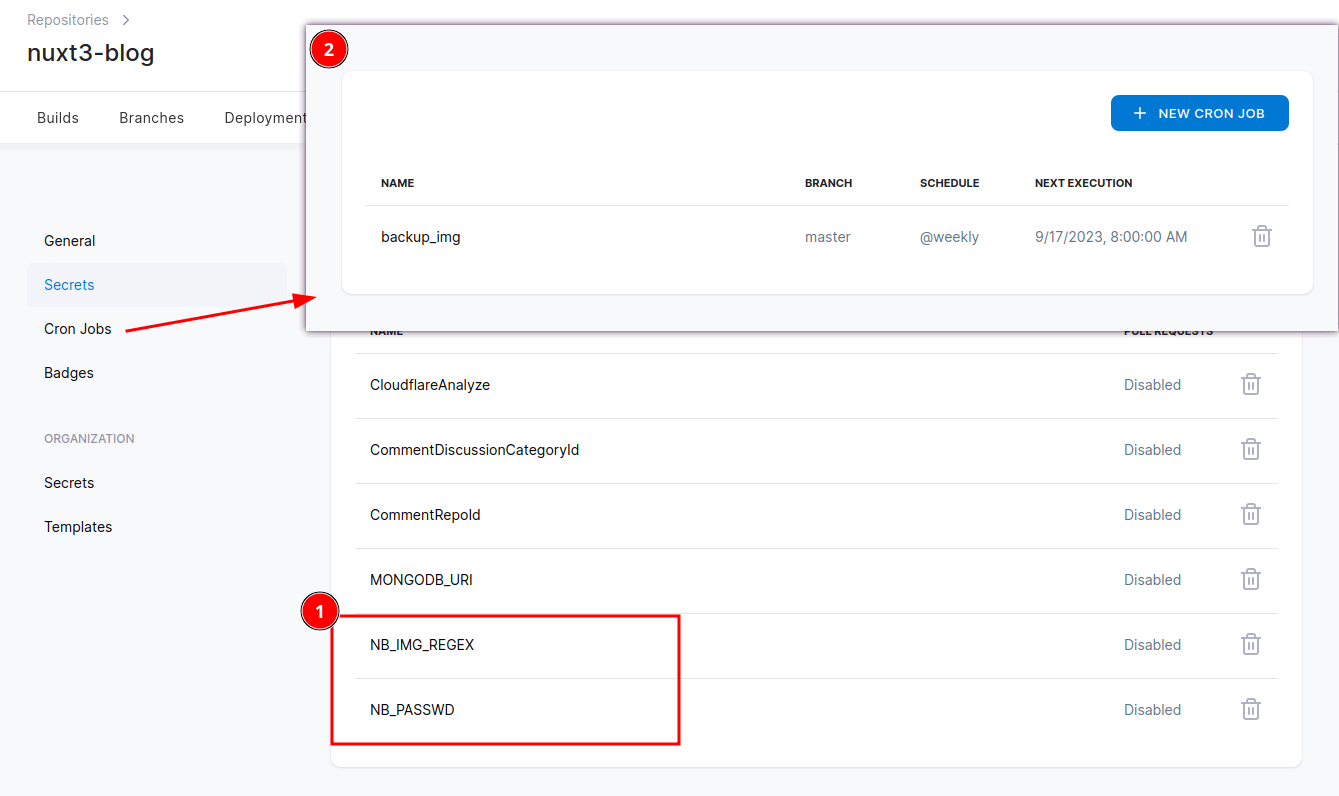The image size is (1339, 796).
Task: Delete the MONGODB_URI secret
Action: coord(1250,580)
